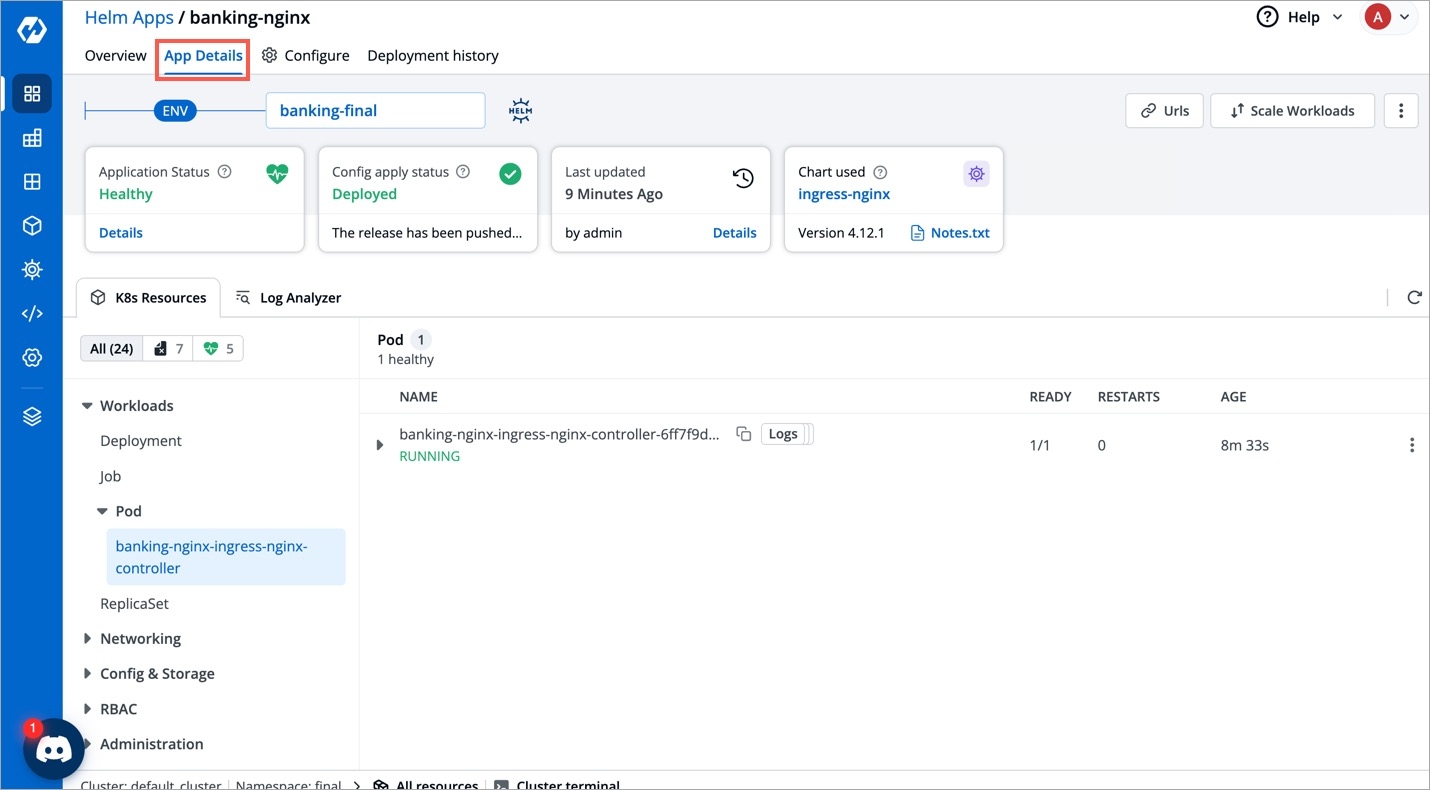The height and width of the screenshot is (790, 1430).
Task: Copy the pod name with the copy icon
Action: [743, 434]
